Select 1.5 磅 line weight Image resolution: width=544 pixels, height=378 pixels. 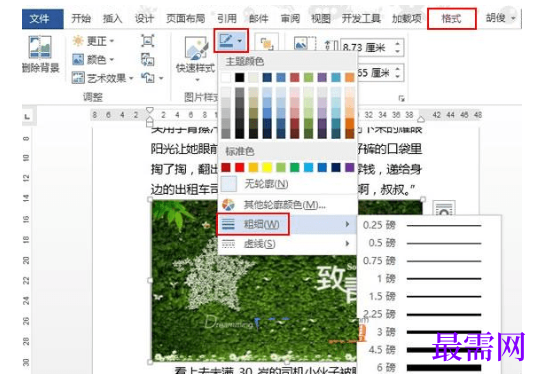tap(429, 297)
